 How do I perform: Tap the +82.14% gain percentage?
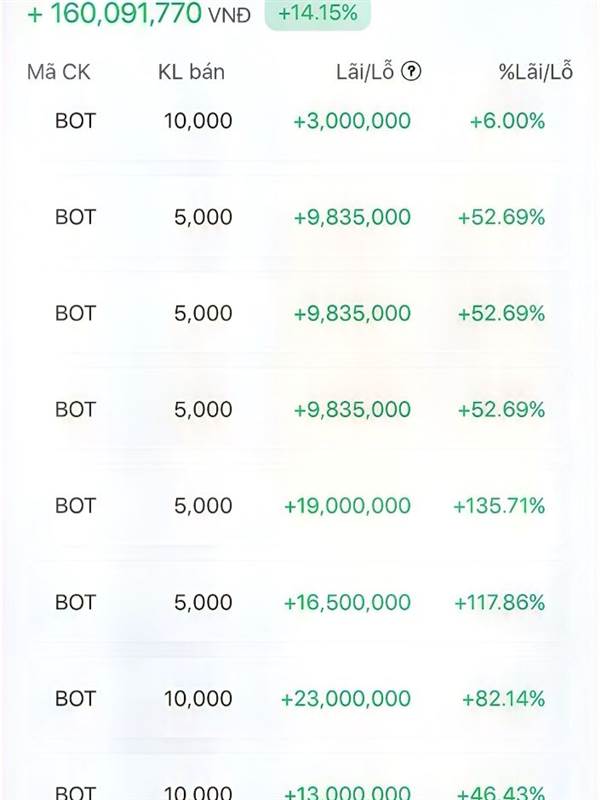coord(503,699)
